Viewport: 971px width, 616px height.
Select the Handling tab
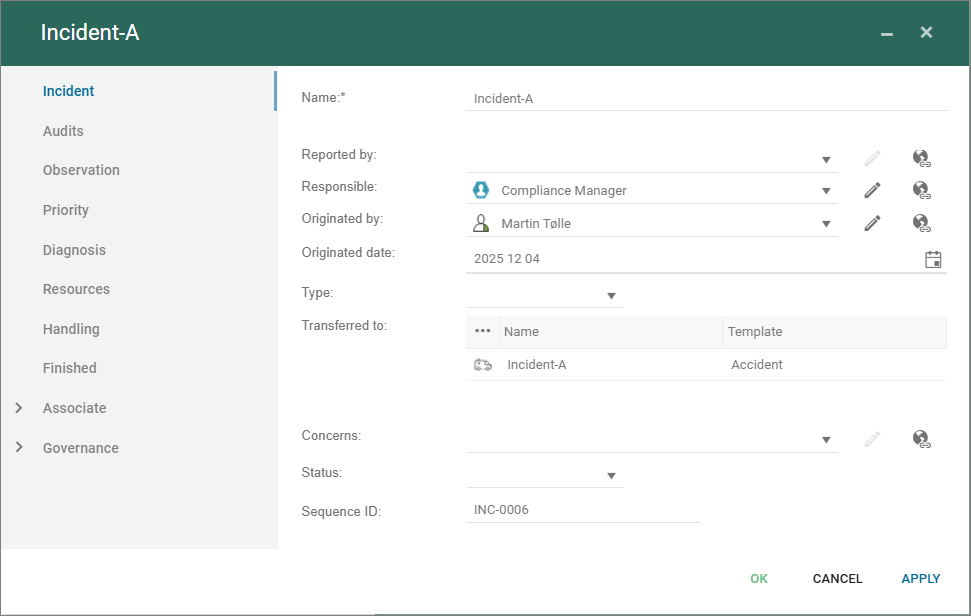pos(71,329)
